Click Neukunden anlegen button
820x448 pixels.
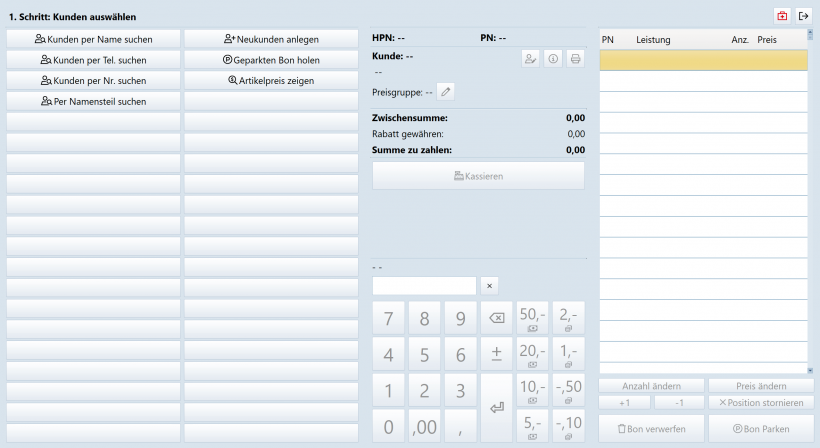pyautogui.click(x=271, y=39)
